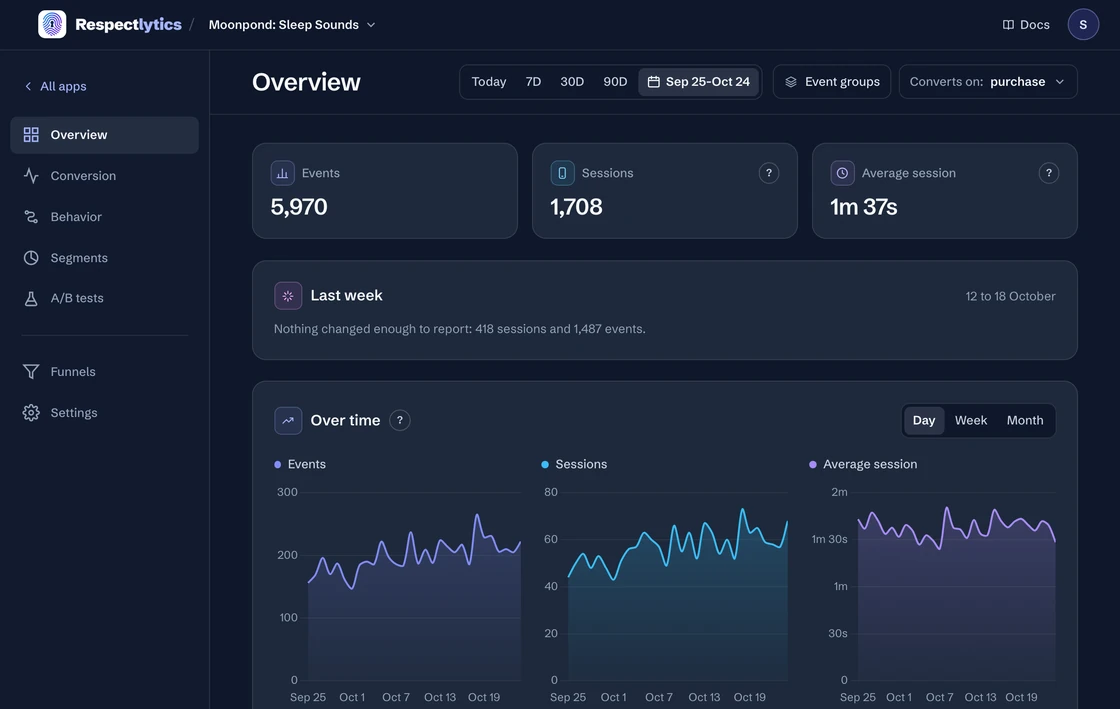Show help for Over time
This screenshot has height=709, width=1120.
pyautogui.click(x=400, y=421)
